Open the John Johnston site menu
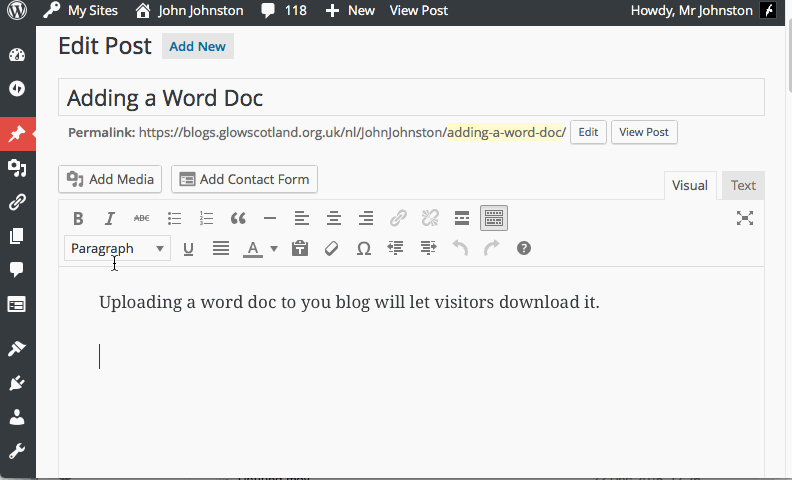The image size is (792, 480). coord(189,11)
